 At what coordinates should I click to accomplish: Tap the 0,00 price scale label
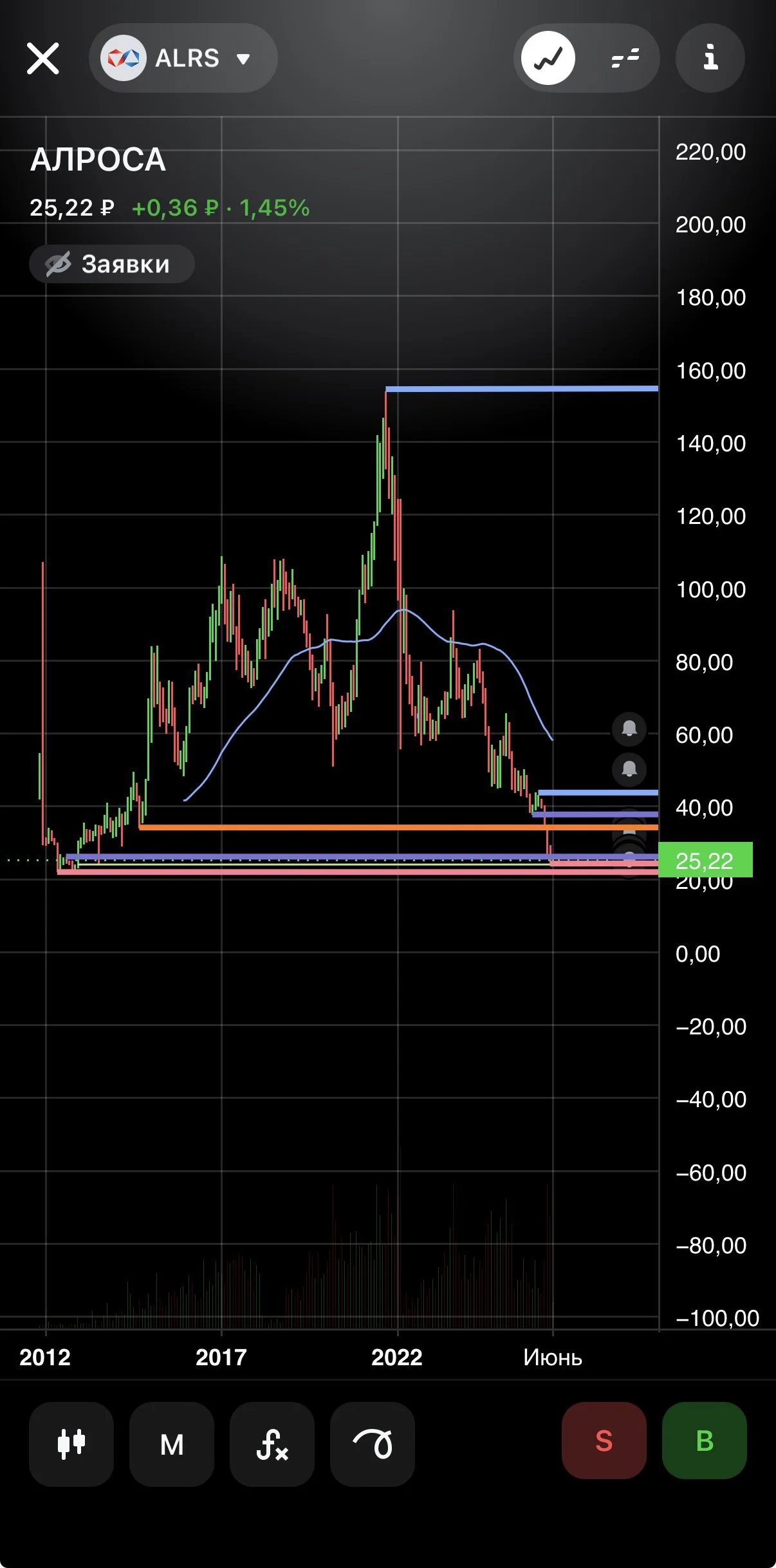click(x=698, y=954)
